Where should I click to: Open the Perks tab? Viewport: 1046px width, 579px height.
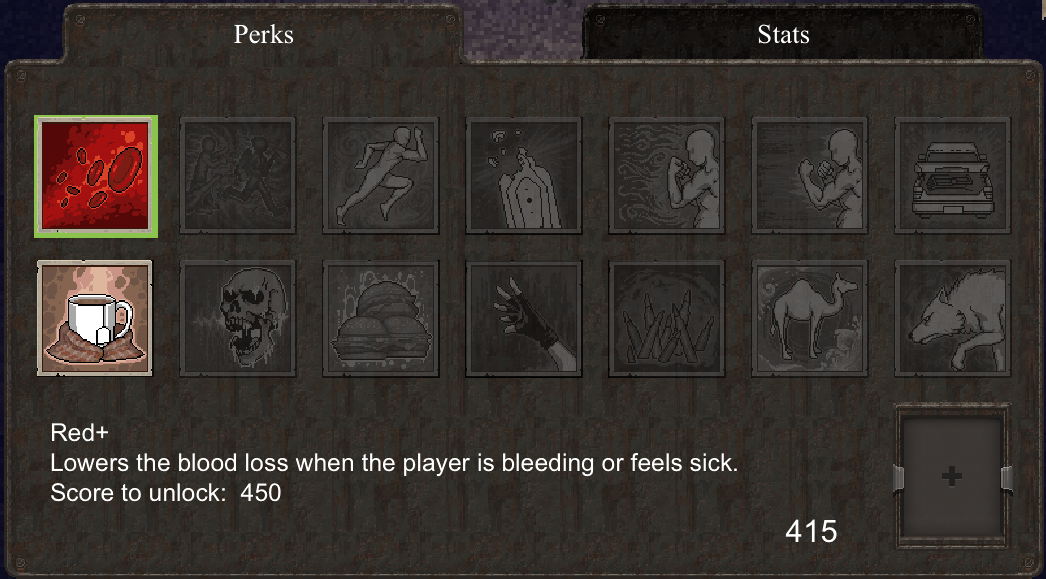pos(264,34)
